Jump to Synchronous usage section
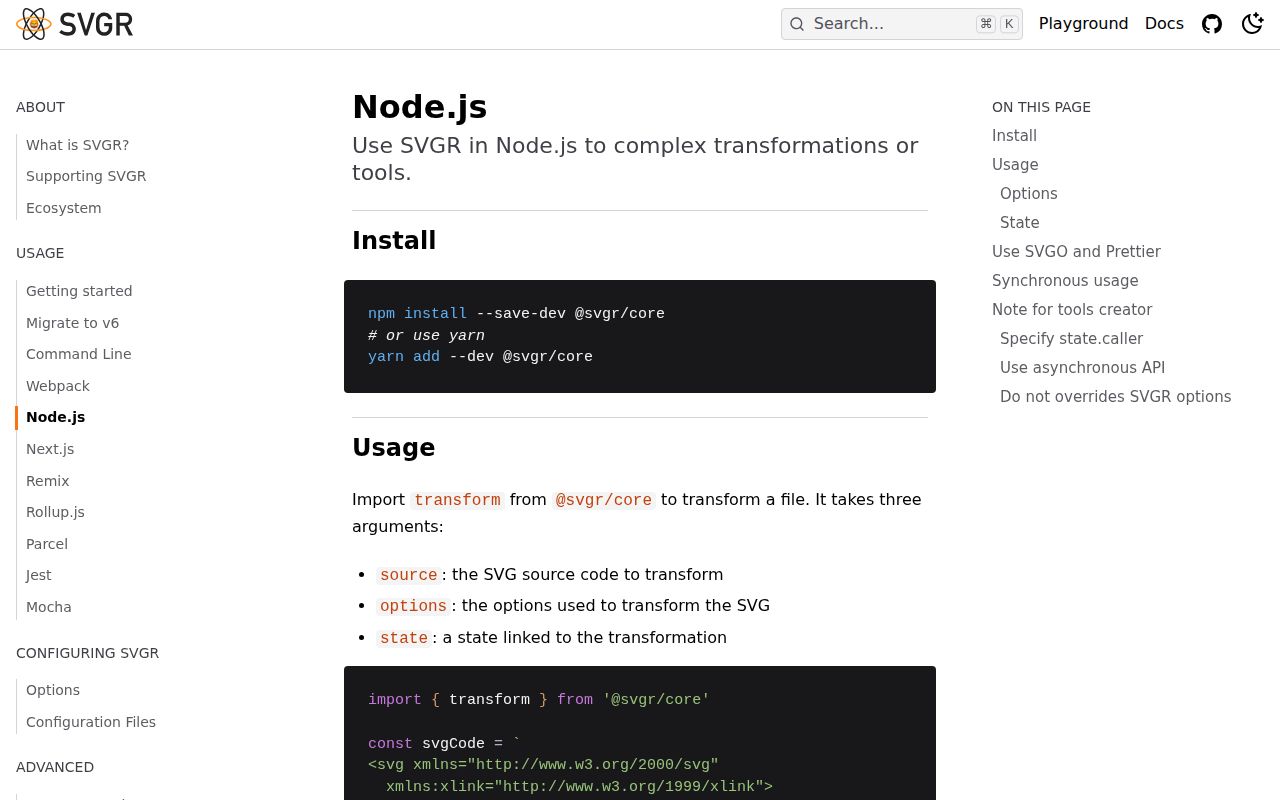The height and width of the screenshot is (800, 1280). point(1065,281)
